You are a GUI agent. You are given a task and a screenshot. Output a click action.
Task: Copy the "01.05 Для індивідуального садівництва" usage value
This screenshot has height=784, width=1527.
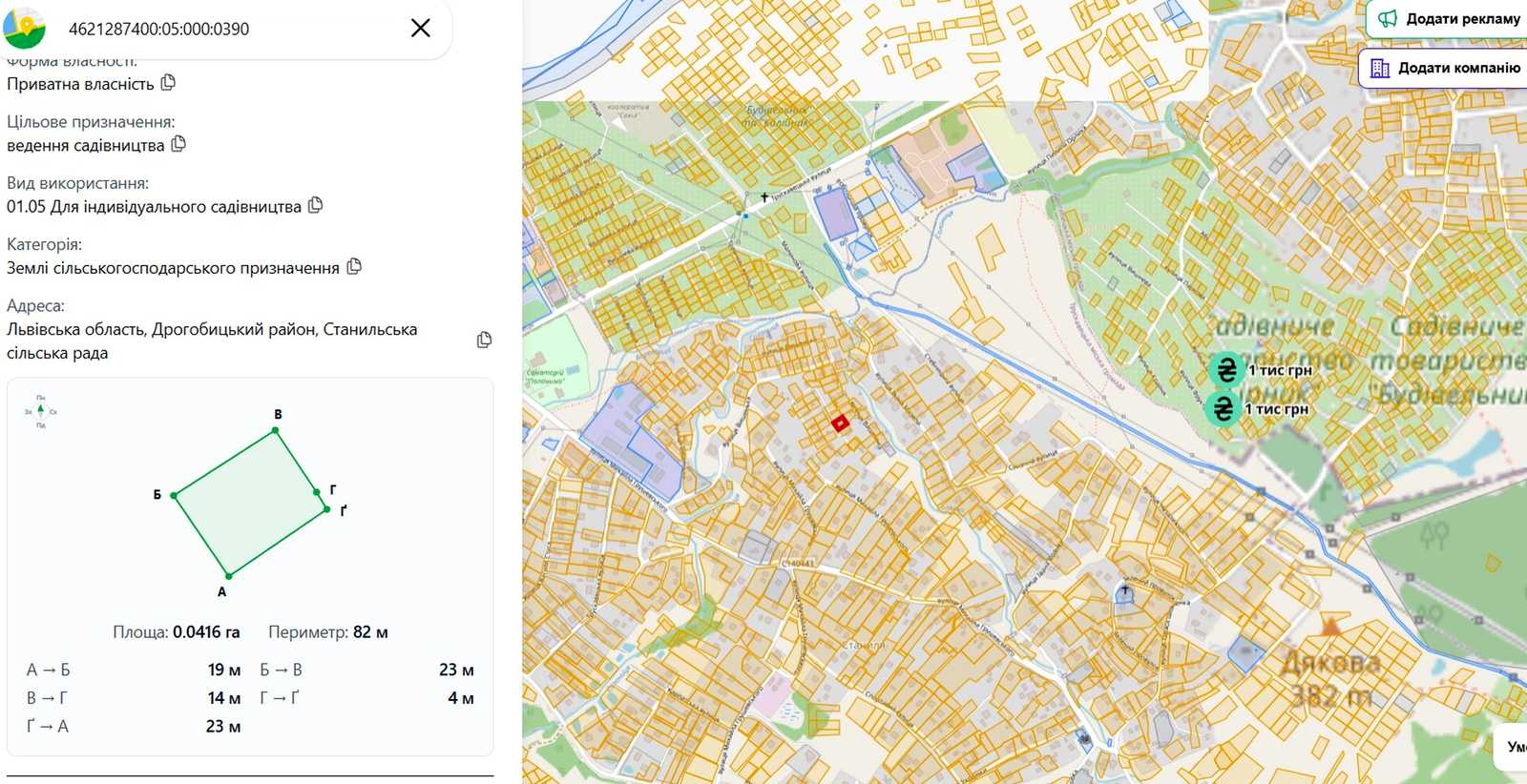tap(316, 205)
